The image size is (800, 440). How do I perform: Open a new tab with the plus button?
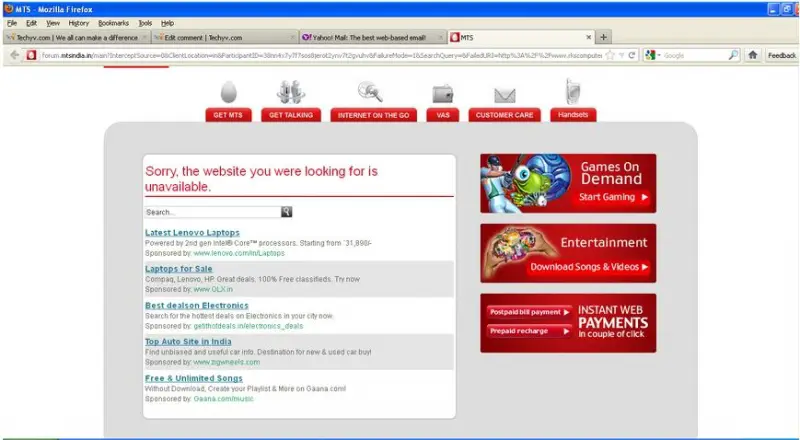604,37
